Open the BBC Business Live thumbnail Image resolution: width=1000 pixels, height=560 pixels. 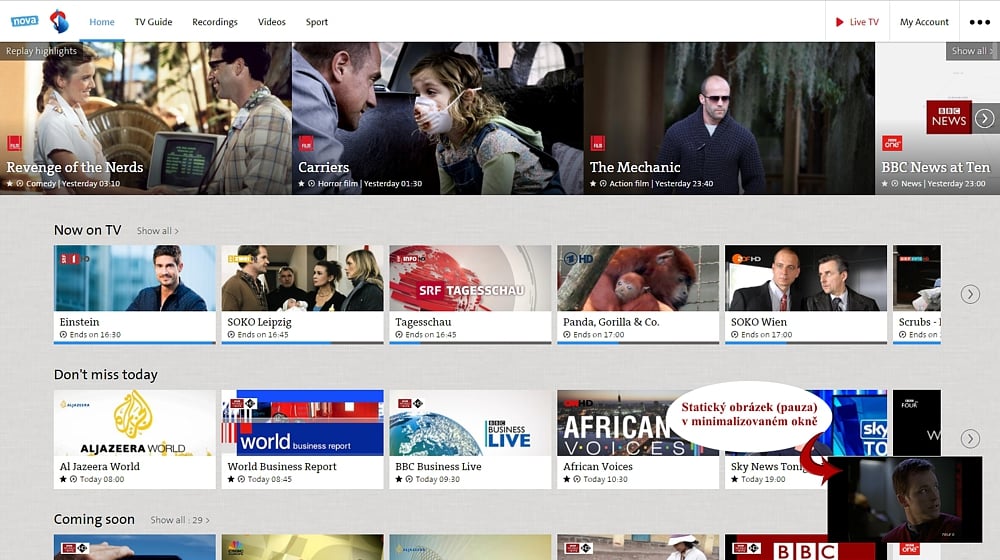470,423
